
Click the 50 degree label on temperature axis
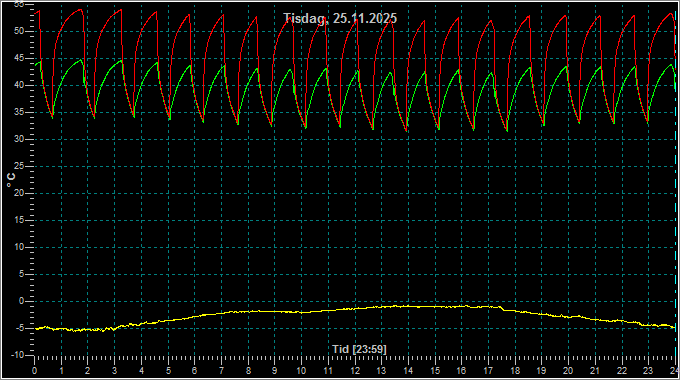click(19, 31)
